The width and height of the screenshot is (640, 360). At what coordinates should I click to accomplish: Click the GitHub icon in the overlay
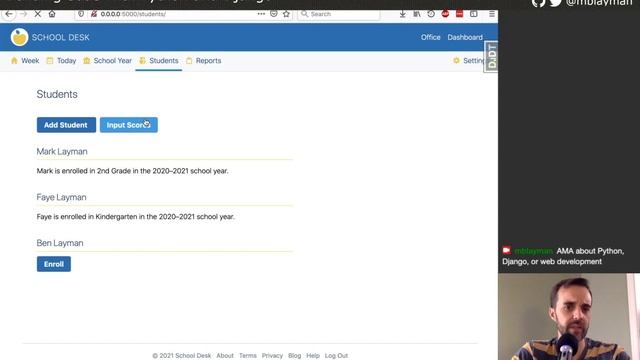pyautogui.click(x=539, y=3)
